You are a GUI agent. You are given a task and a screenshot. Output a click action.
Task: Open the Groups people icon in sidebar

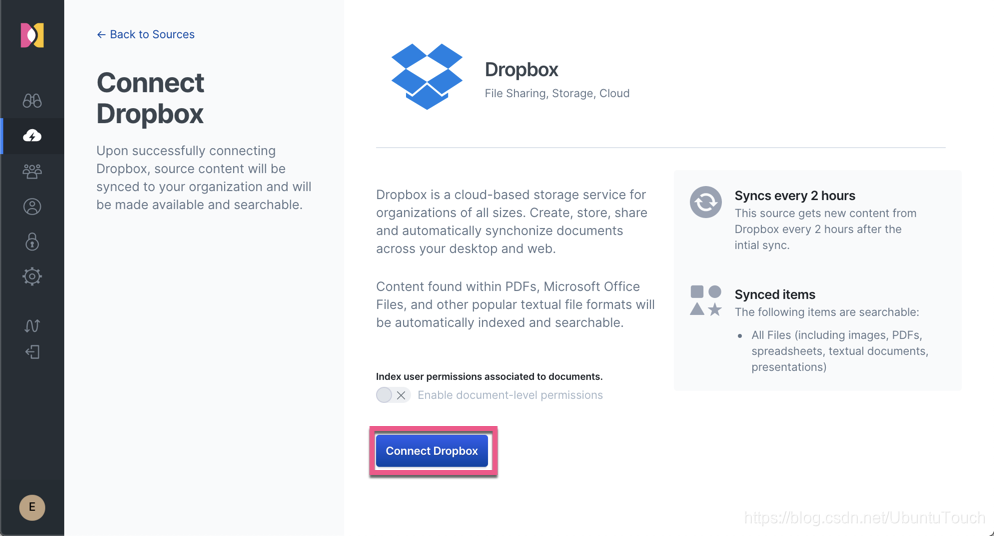pyautogui.click(x=32, y=171)
